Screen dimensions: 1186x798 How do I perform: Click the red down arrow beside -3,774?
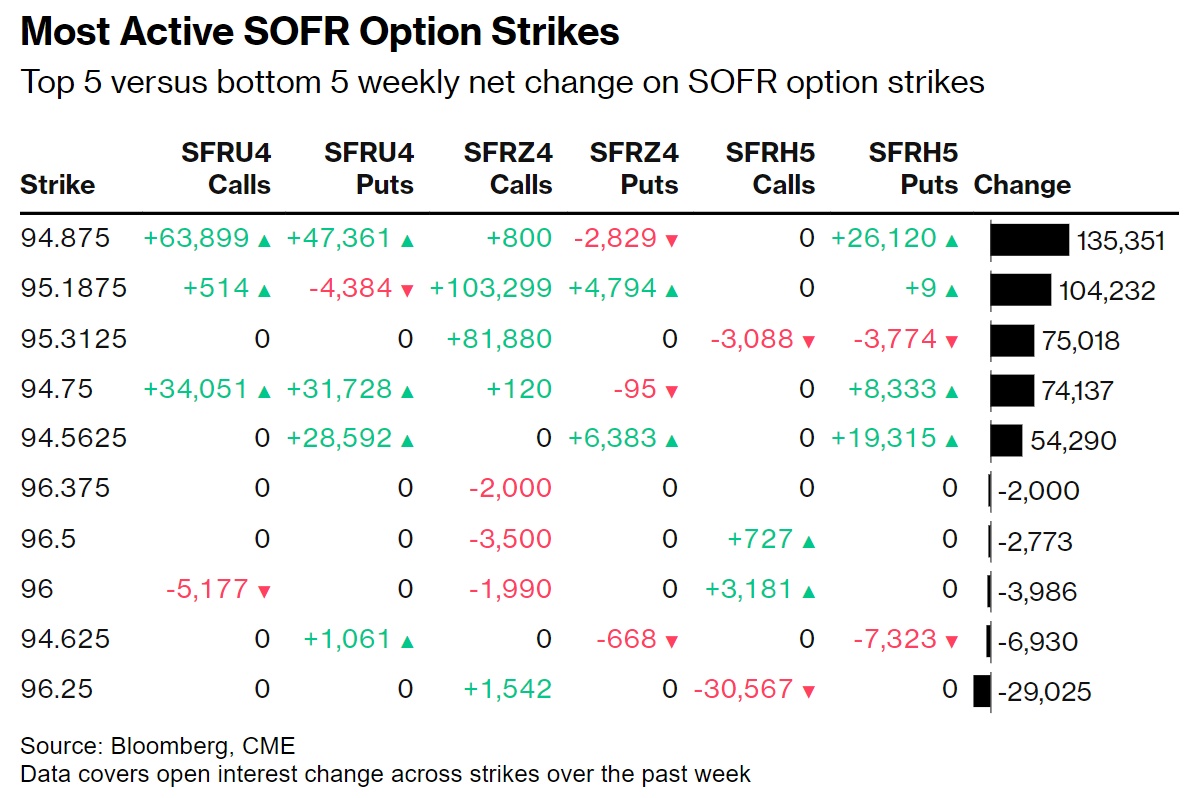click(951, 341)
